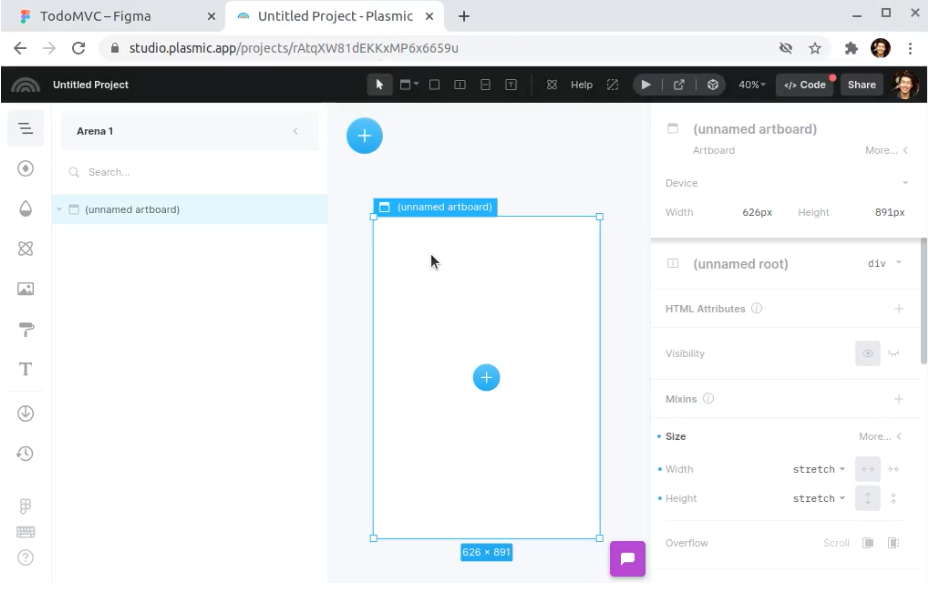Click the Search field in left panel
928x594 pixels.
click(190, 172)
